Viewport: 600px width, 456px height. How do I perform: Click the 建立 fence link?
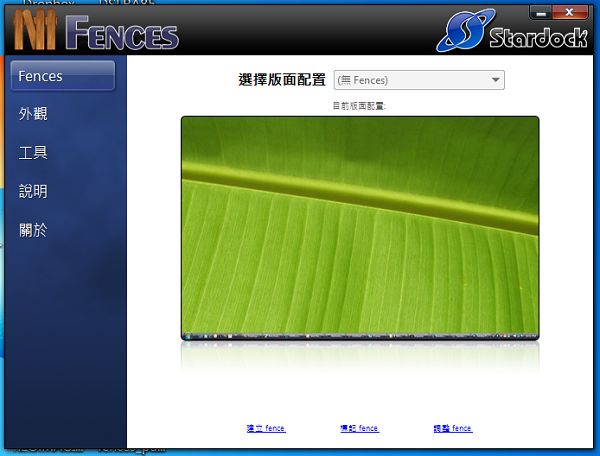(x=266, y=428)
